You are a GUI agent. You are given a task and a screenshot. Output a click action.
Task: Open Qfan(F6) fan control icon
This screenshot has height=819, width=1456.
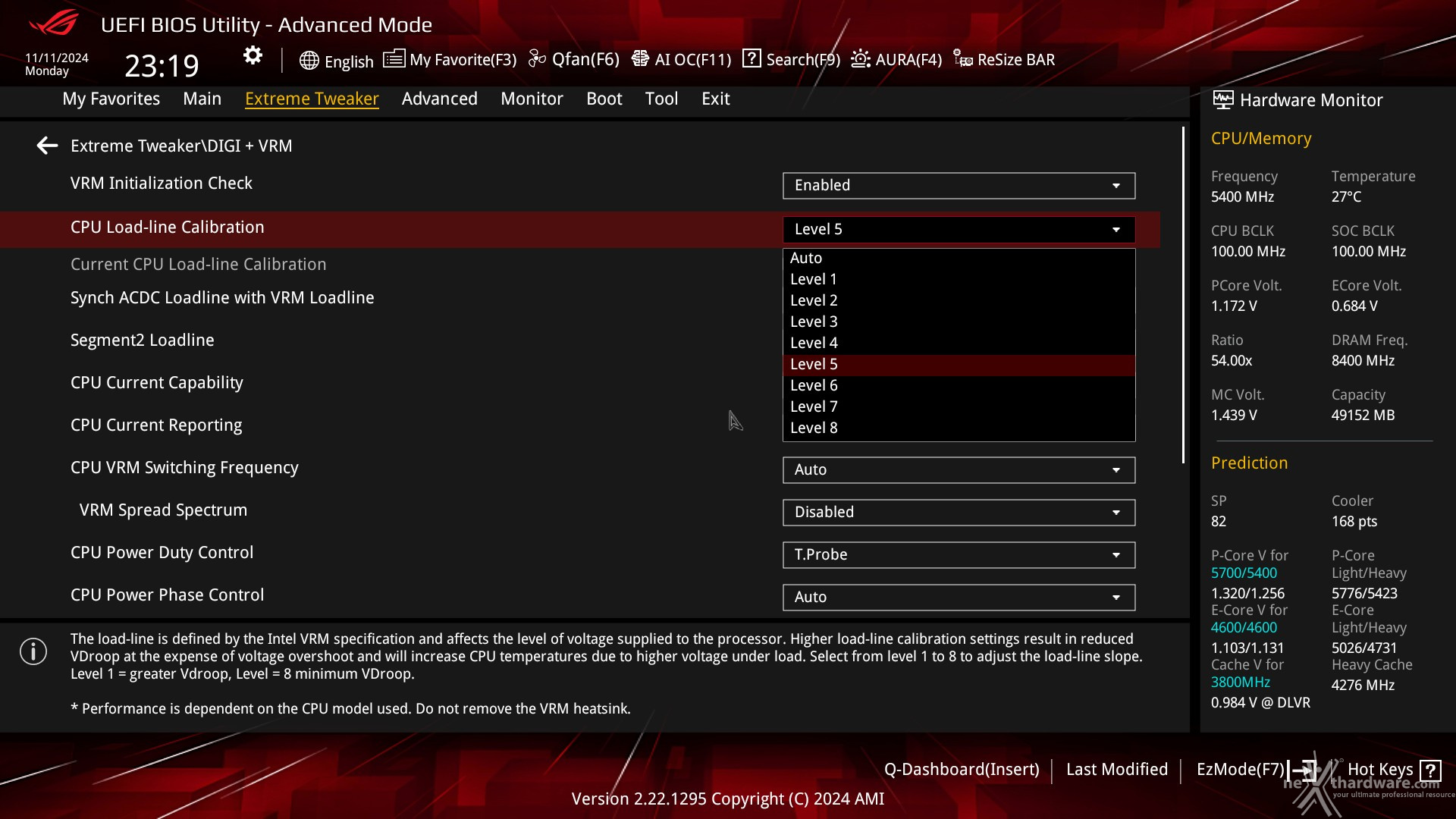coord(537,59)
